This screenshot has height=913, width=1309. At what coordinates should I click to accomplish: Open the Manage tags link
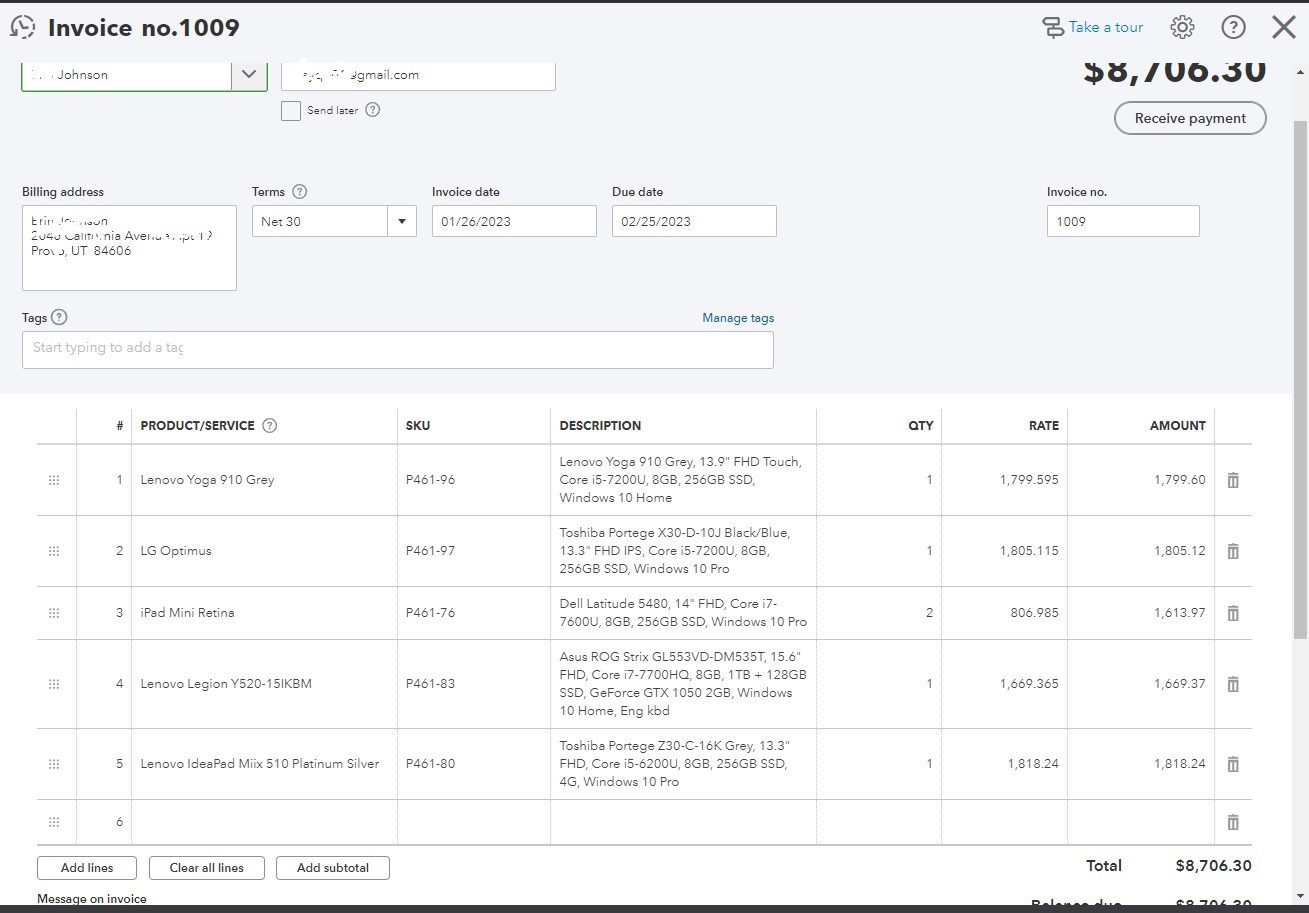[x=738, y=318]
